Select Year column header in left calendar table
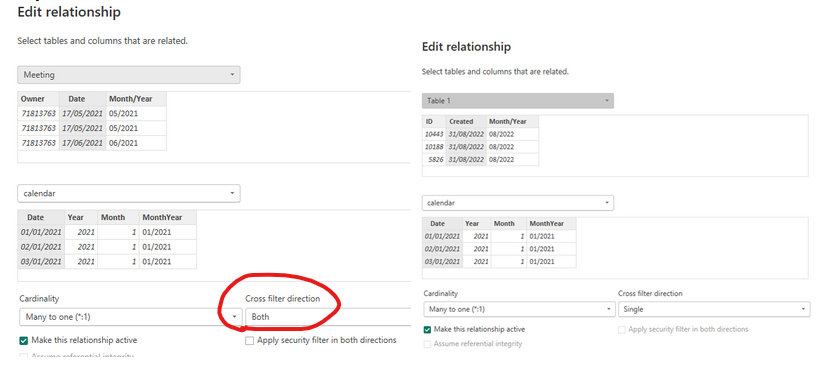This screenshot has width=828, height=369. coord(81,217)
